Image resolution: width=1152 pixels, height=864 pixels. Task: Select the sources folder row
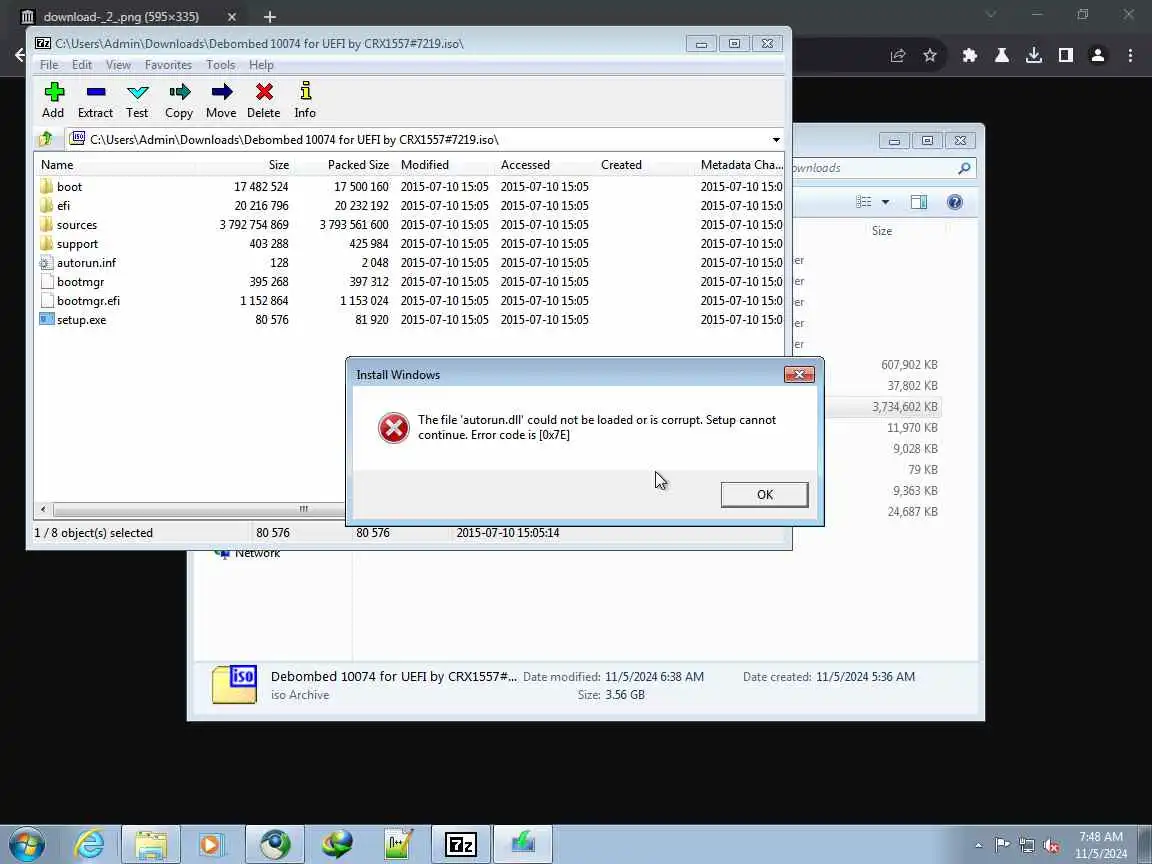click(x=408, y=225)
